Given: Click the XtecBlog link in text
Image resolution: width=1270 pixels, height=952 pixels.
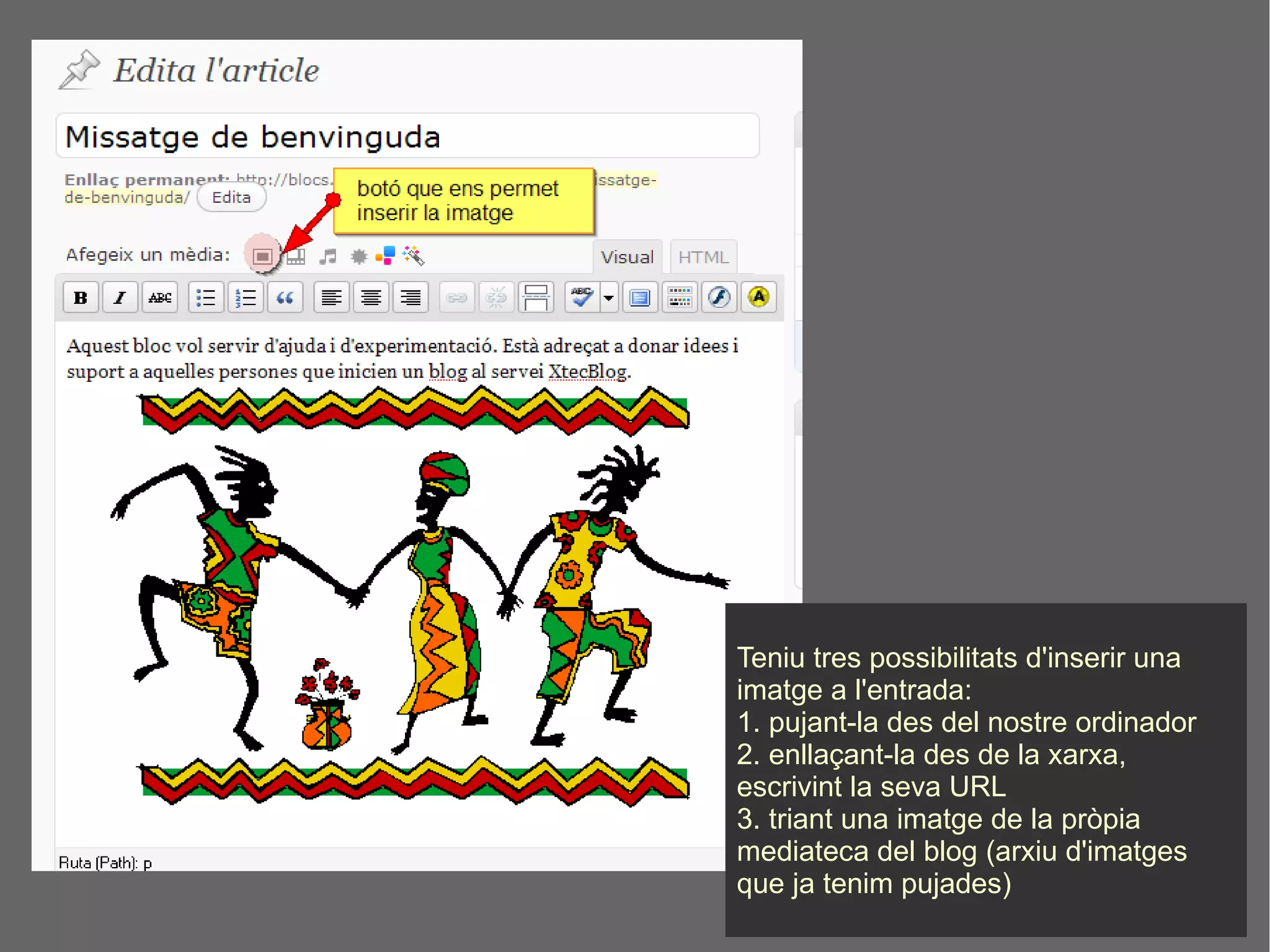Looking at the screenshot, I should (x=587, y=371).
